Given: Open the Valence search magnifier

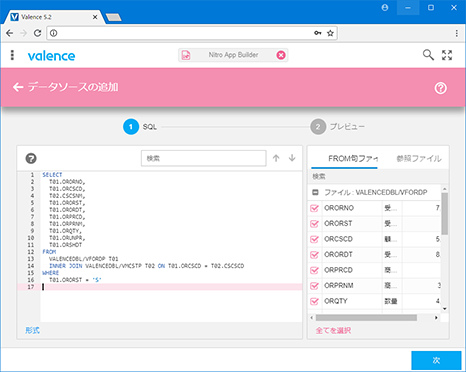Looking at the screenshot, I should click(x=428, y=55).
